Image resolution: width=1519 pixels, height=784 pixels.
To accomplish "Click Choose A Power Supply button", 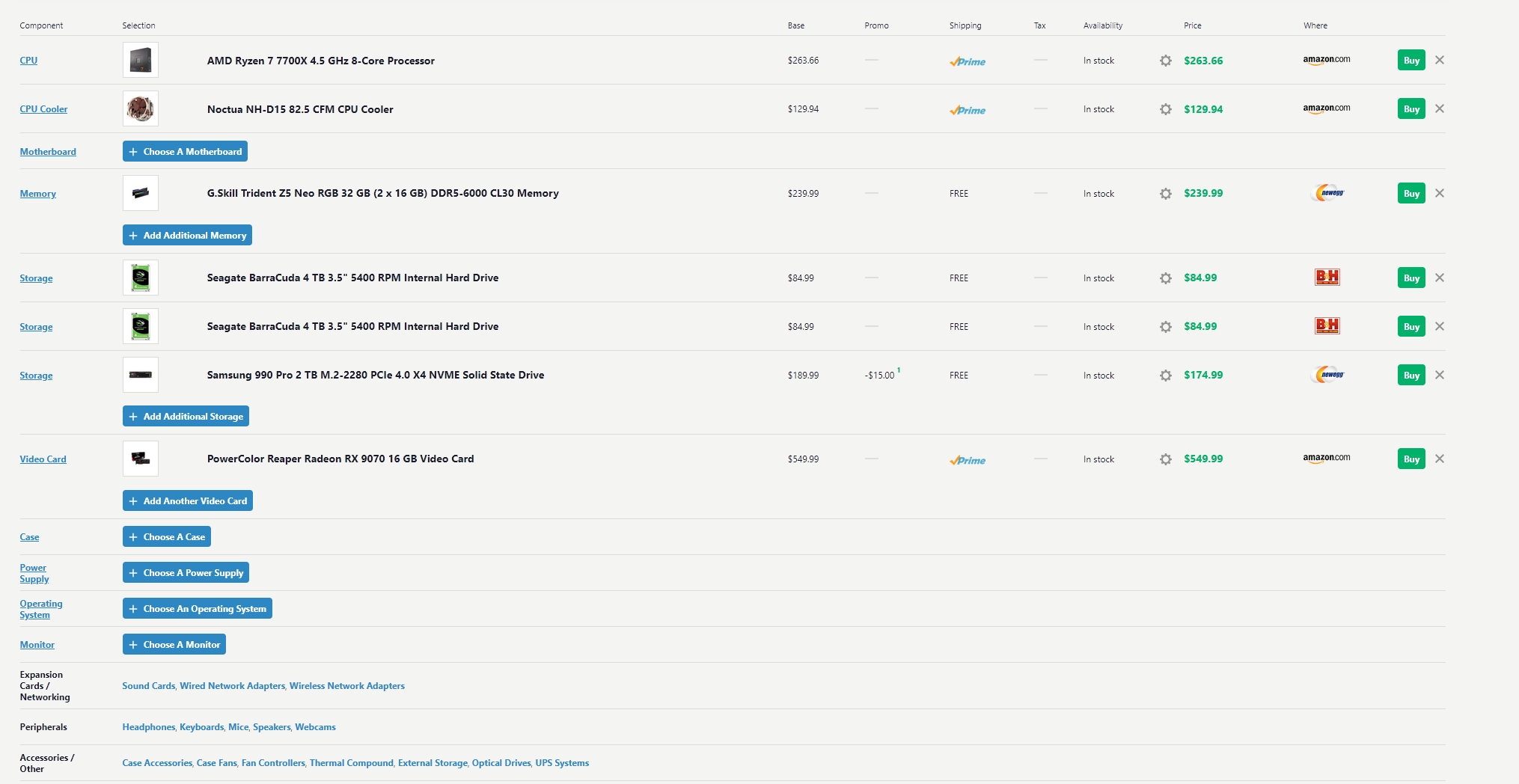I will click(186, 572).
